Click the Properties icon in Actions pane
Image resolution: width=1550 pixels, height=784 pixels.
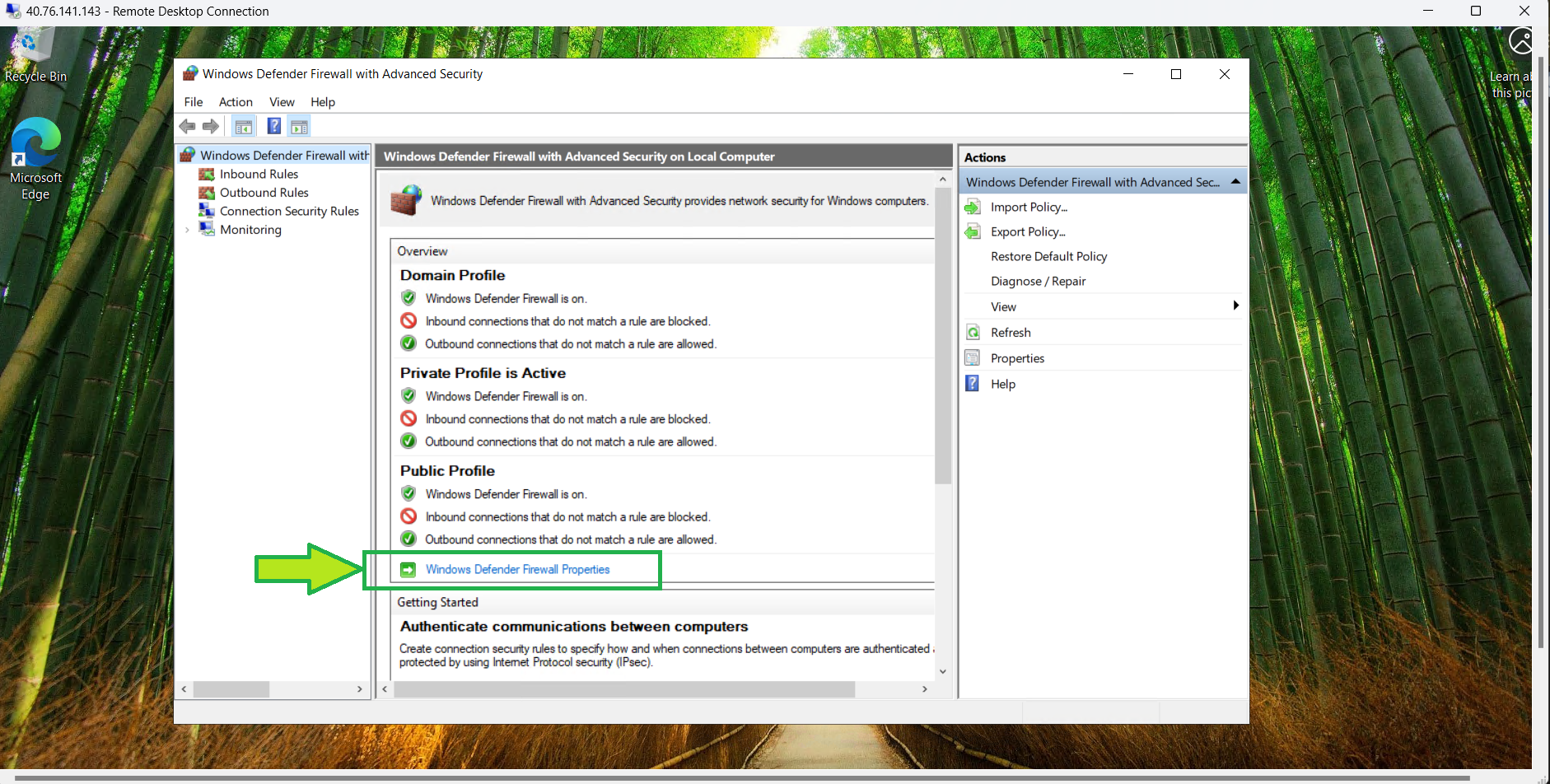973,358
